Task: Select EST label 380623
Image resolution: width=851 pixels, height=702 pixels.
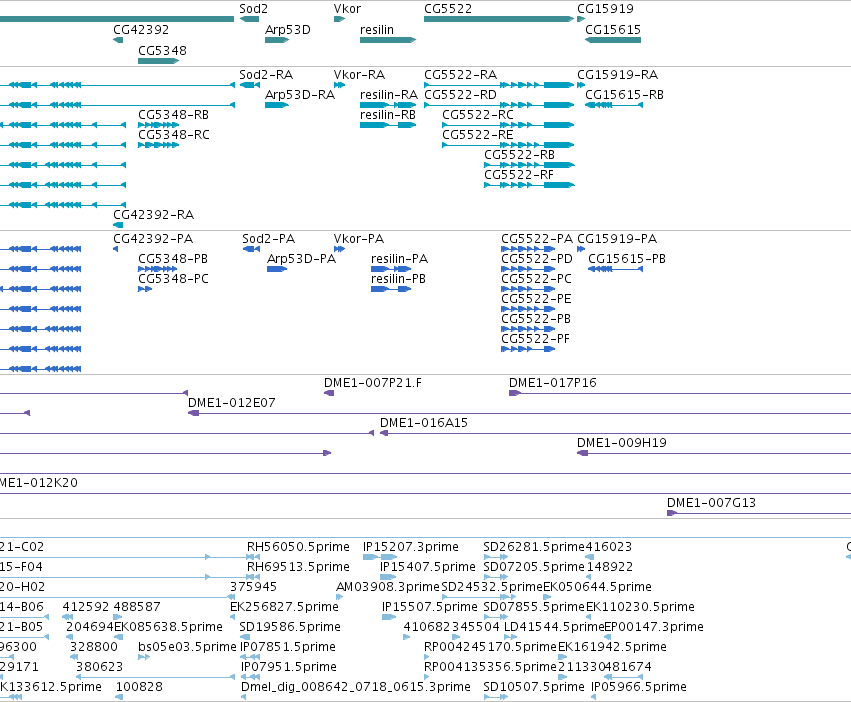Action: point(100,667)
